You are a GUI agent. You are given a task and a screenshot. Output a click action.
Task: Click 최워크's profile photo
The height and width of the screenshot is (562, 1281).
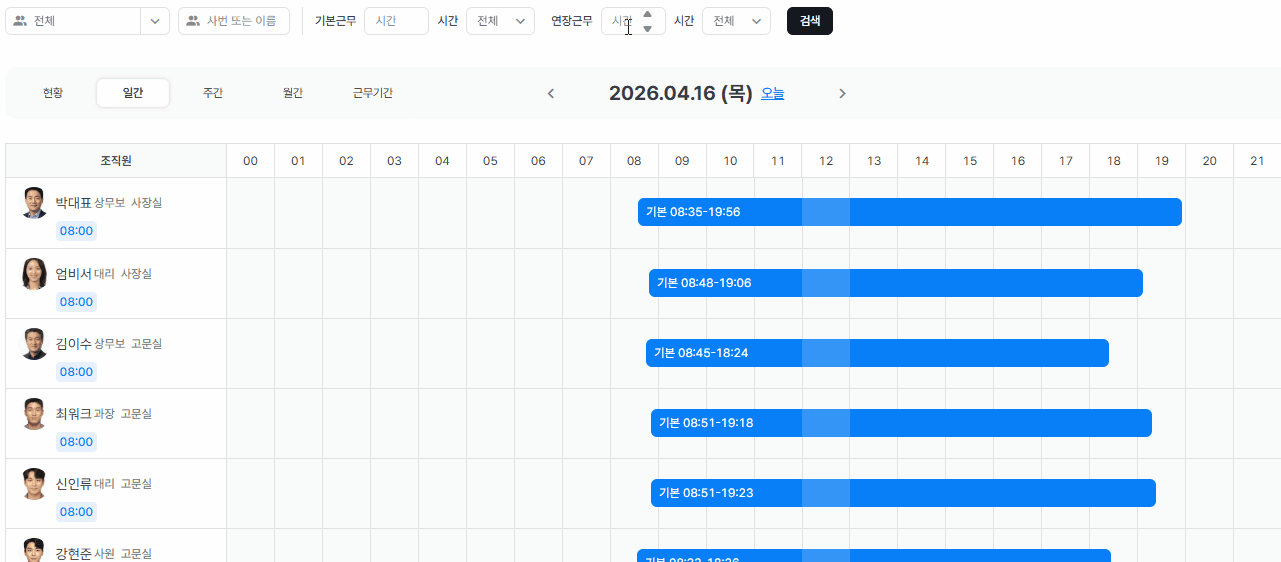35,413
